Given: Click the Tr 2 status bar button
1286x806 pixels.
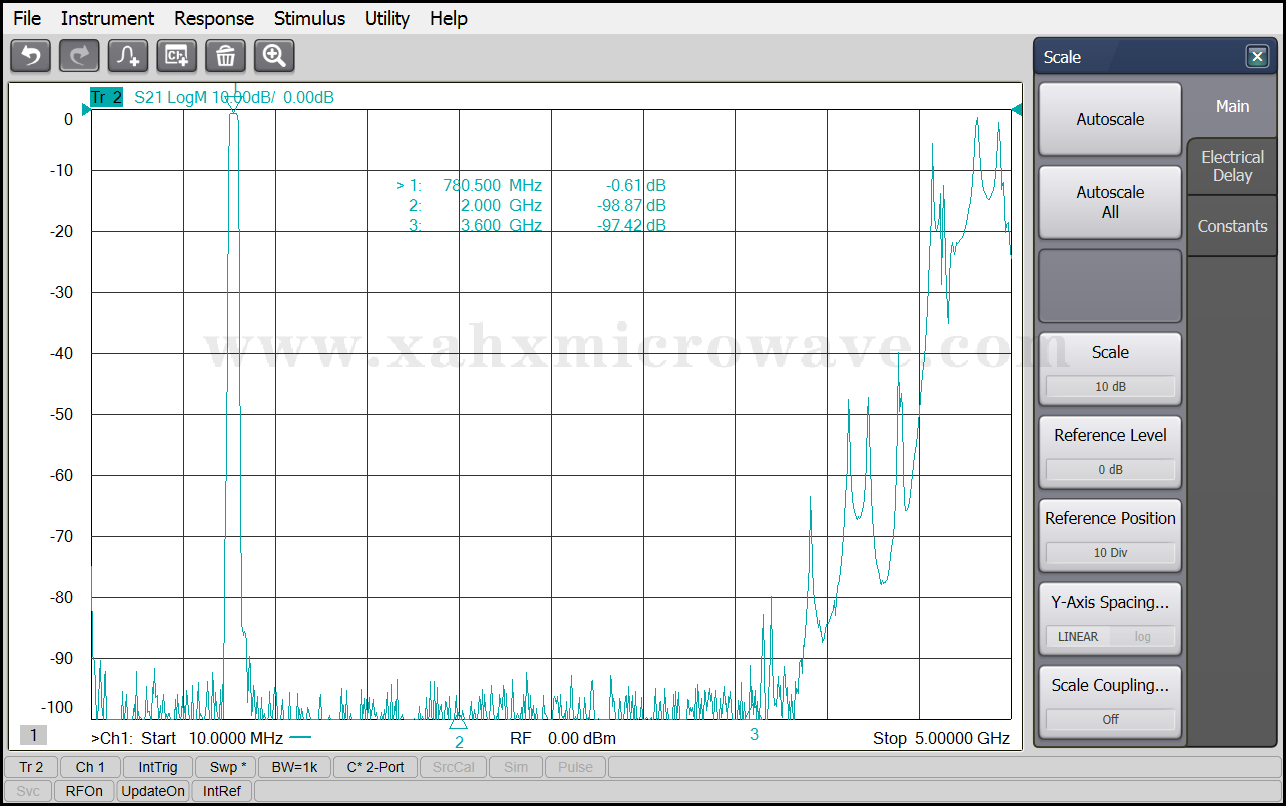Looking at the screenshot, I should (31, 767).
